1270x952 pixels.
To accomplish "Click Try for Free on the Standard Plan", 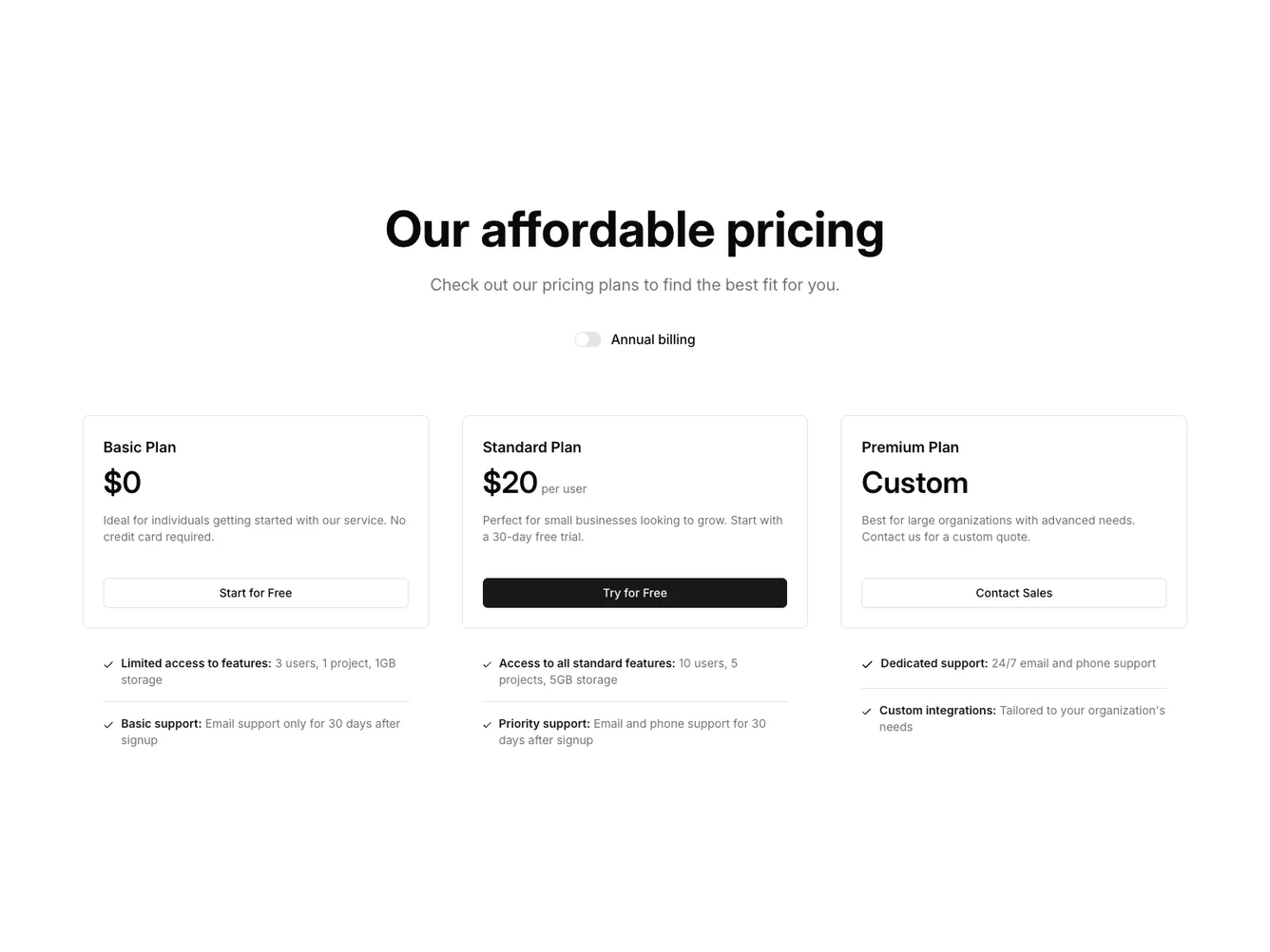I will pyautogui.click(x=634, y=592).
